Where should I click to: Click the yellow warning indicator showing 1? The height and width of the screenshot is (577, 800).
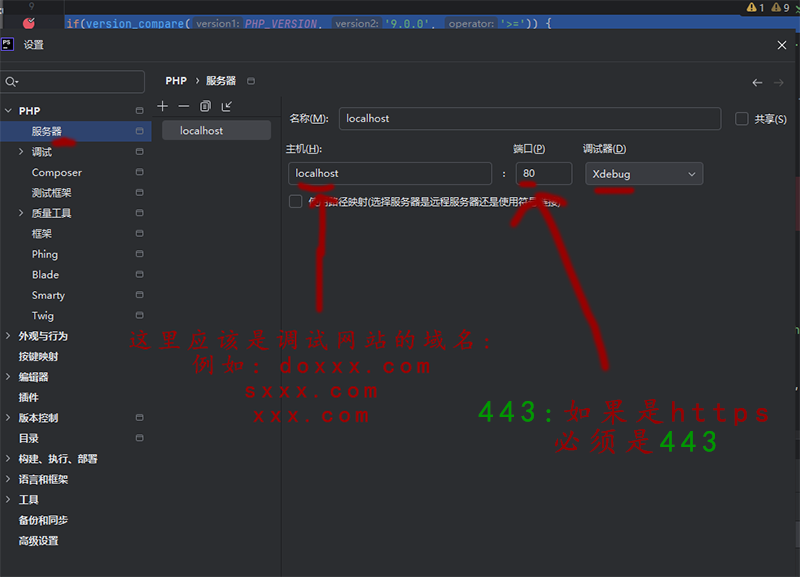755,8
